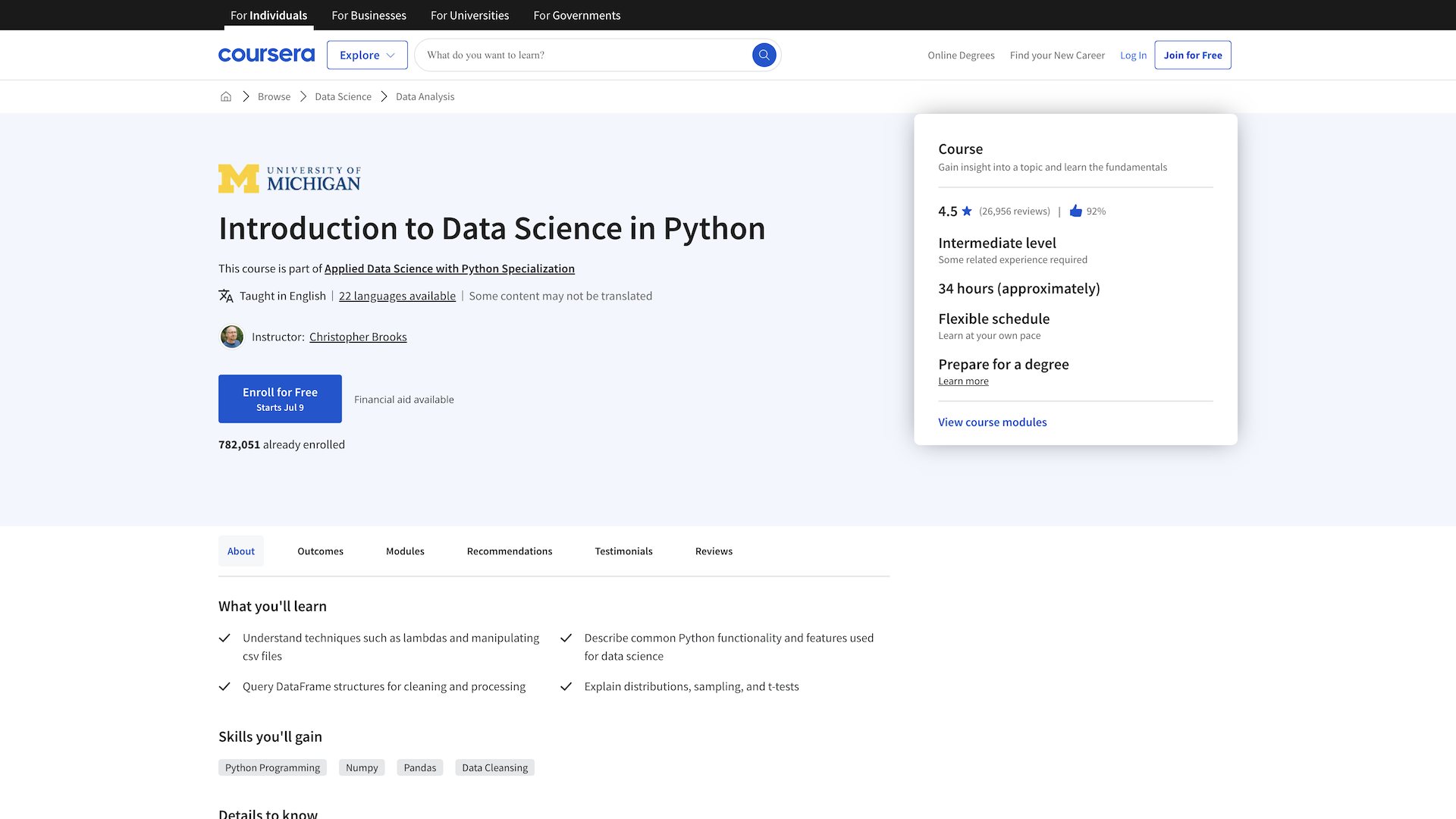Click '34 hours (approximately)' text
Screen dimensions: 1456x819
coord(1018,288)
